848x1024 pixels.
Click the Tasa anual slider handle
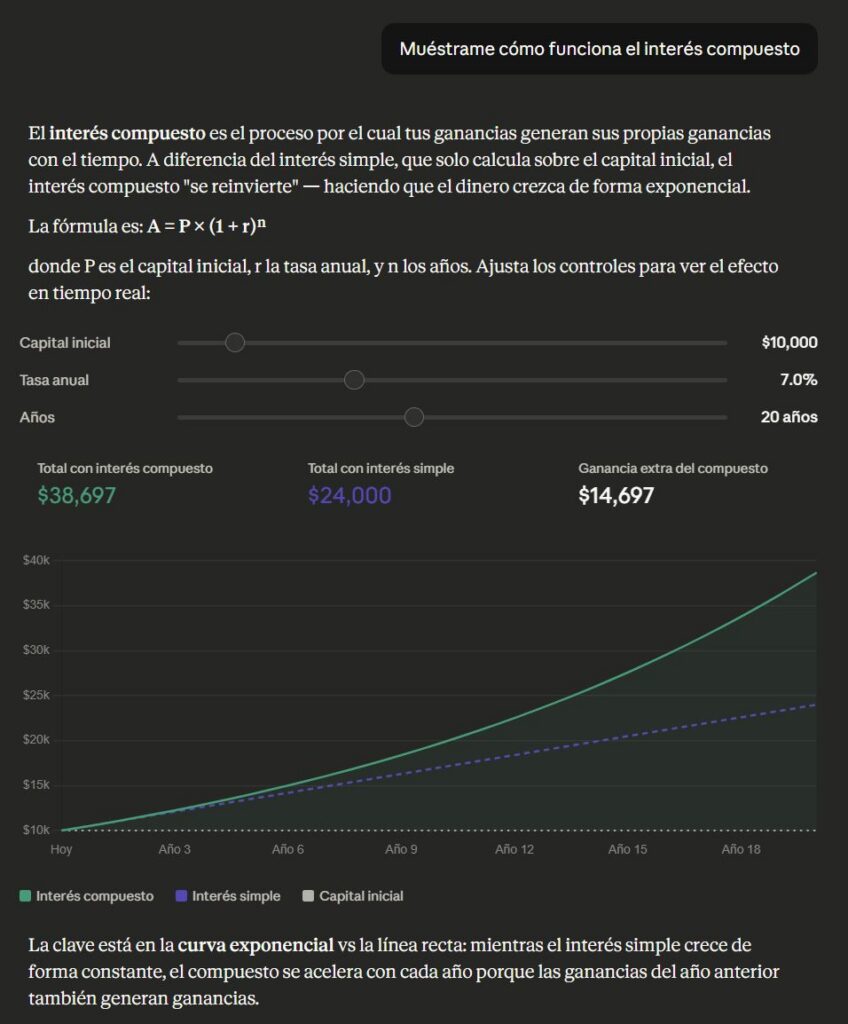(x=354, y=380)
